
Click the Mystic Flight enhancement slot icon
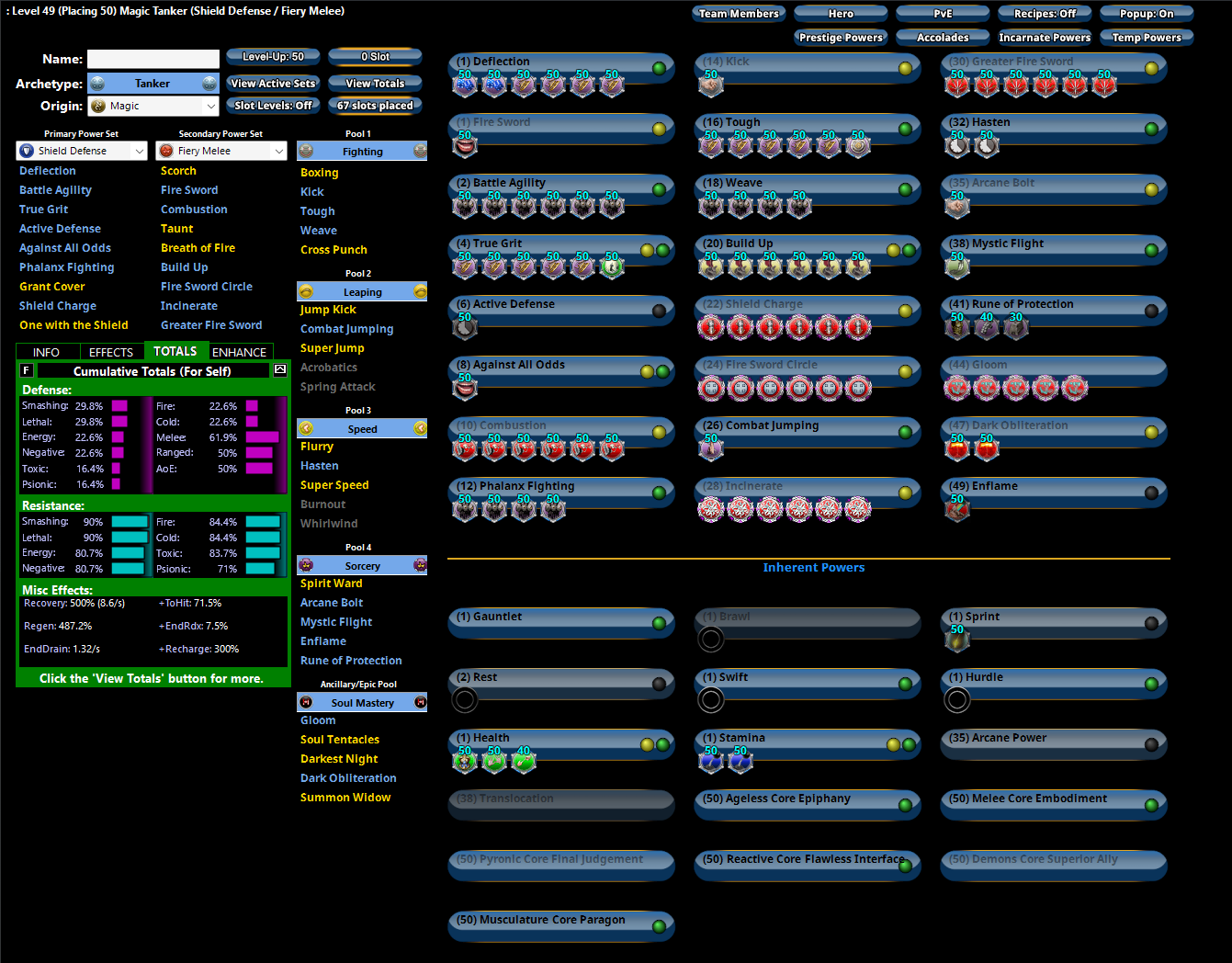tap(957, 266)
